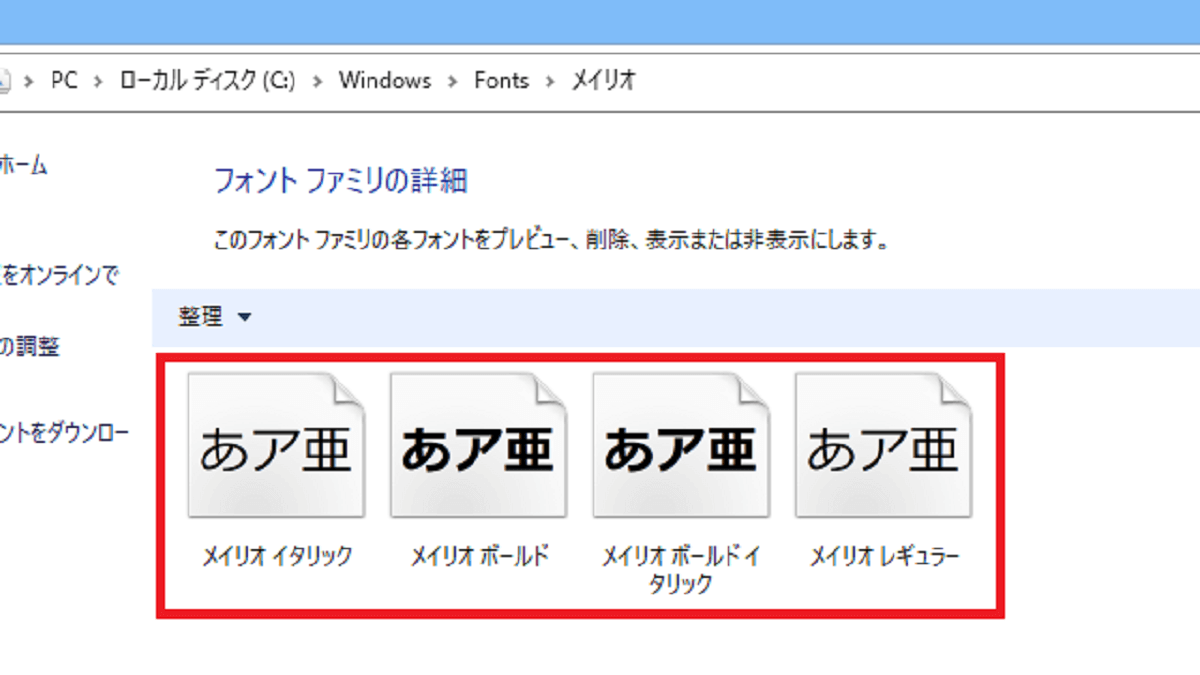Navigate to Fonts via the breadcrumb
1200x675 pixels.
point(501,81)
